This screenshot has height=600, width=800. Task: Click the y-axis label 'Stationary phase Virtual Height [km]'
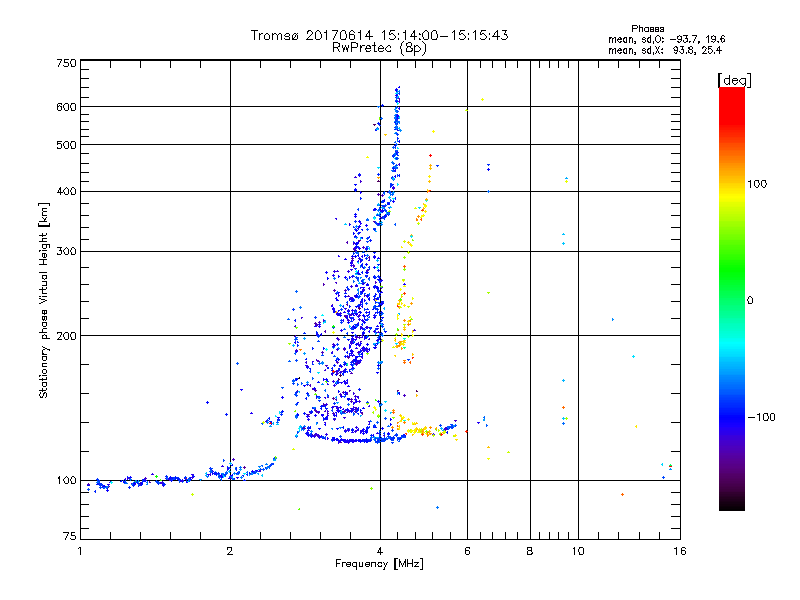[43, 301]
